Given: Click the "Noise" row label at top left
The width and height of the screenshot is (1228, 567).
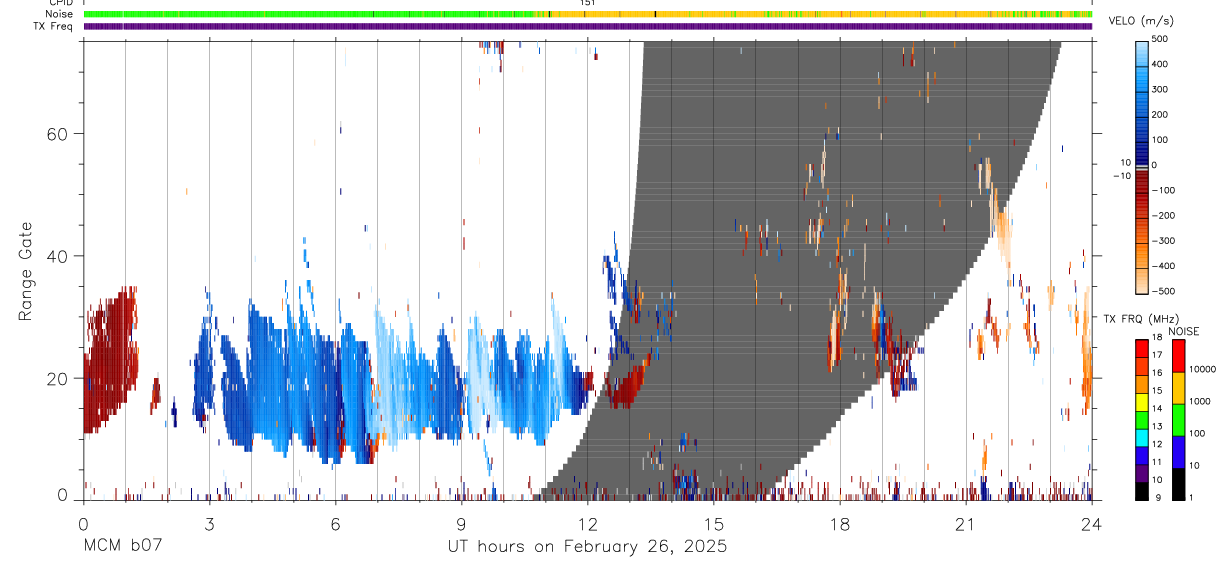Looking at the screenshot, I should (x=59, y=14).
